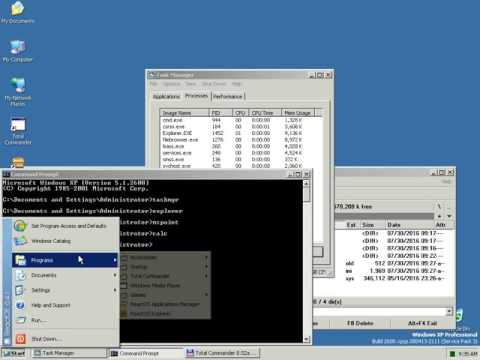
Task: Switch to Performance tab in Task Manager
Action: coord(228,96)
